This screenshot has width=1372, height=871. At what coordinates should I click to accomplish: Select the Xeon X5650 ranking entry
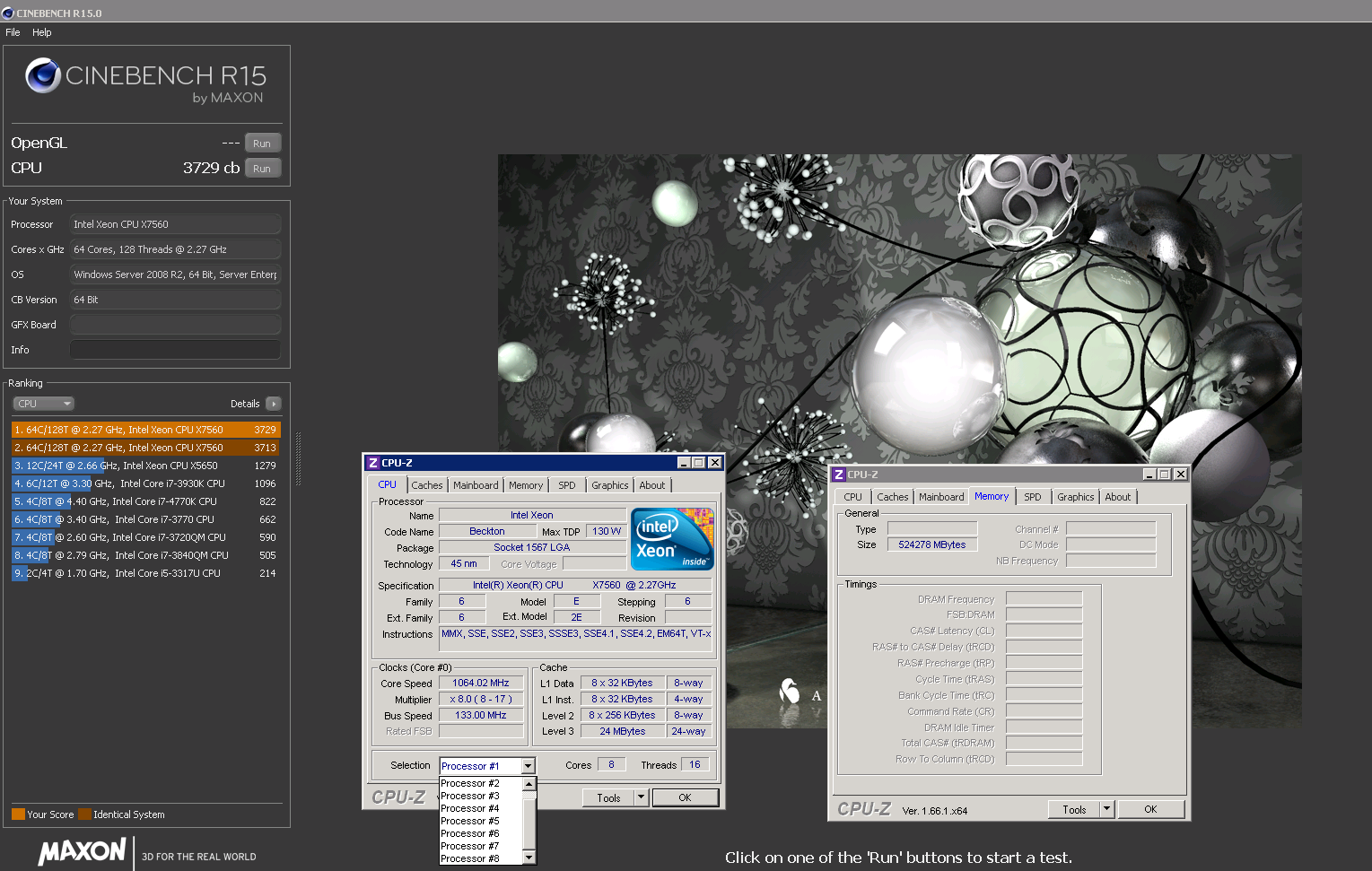point(145,466)
